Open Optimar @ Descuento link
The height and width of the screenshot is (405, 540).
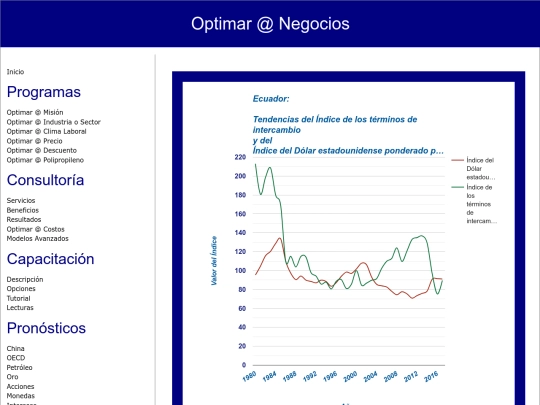tap(42, 150)
